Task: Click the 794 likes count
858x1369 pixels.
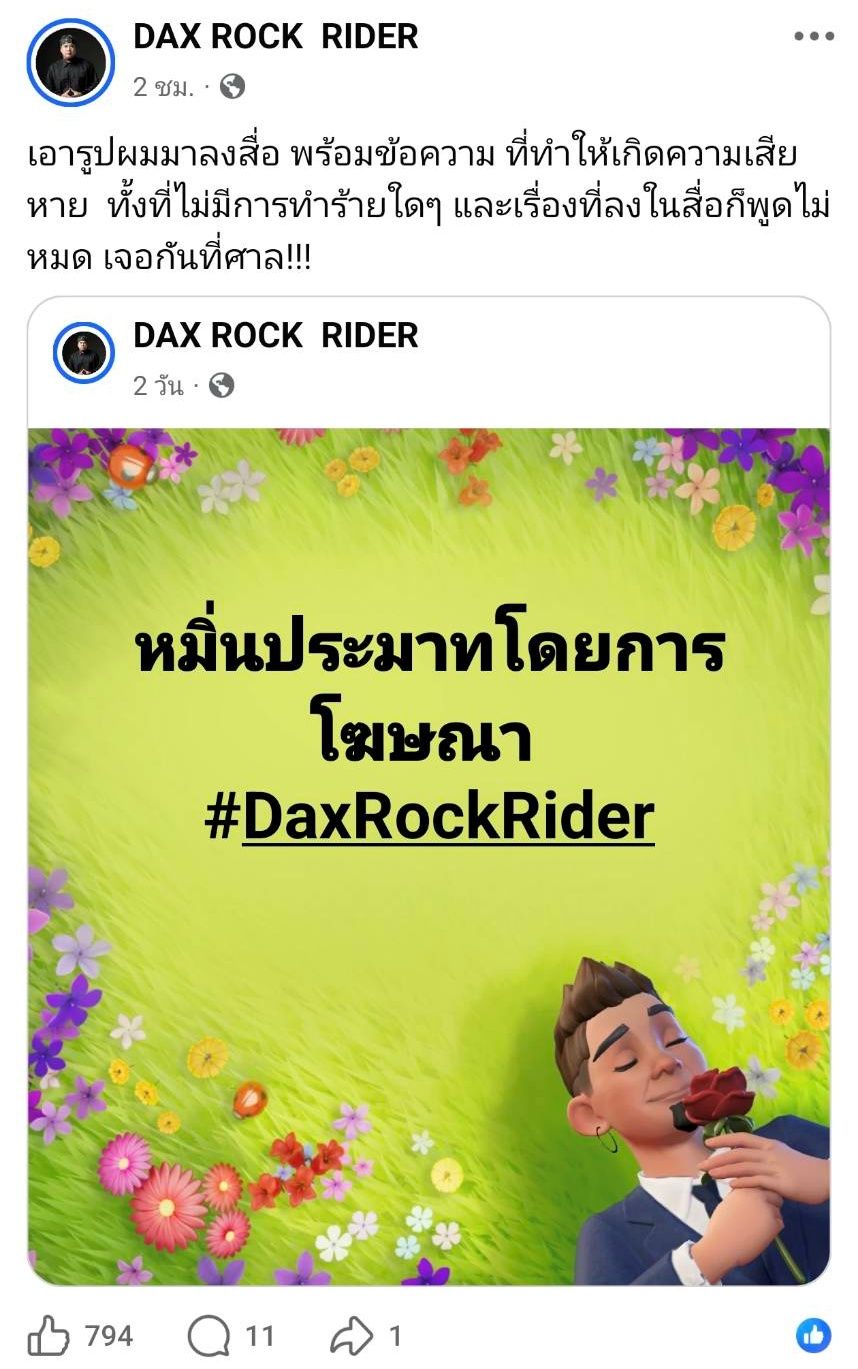Action: click(109, 1336)
